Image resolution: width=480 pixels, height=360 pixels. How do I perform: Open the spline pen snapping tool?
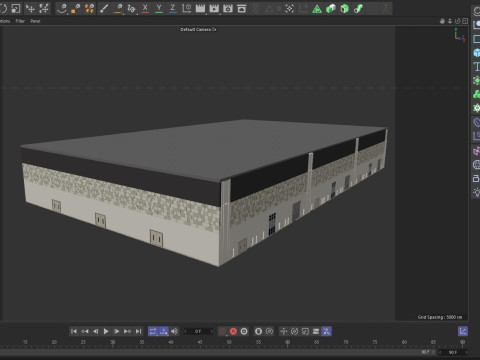click(x=62, y=8)
